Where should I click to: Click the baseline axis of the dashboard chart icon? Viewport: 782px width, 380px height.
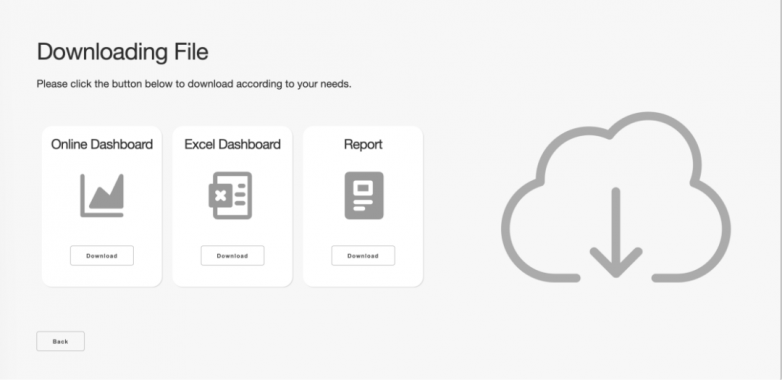pos(103,215)
